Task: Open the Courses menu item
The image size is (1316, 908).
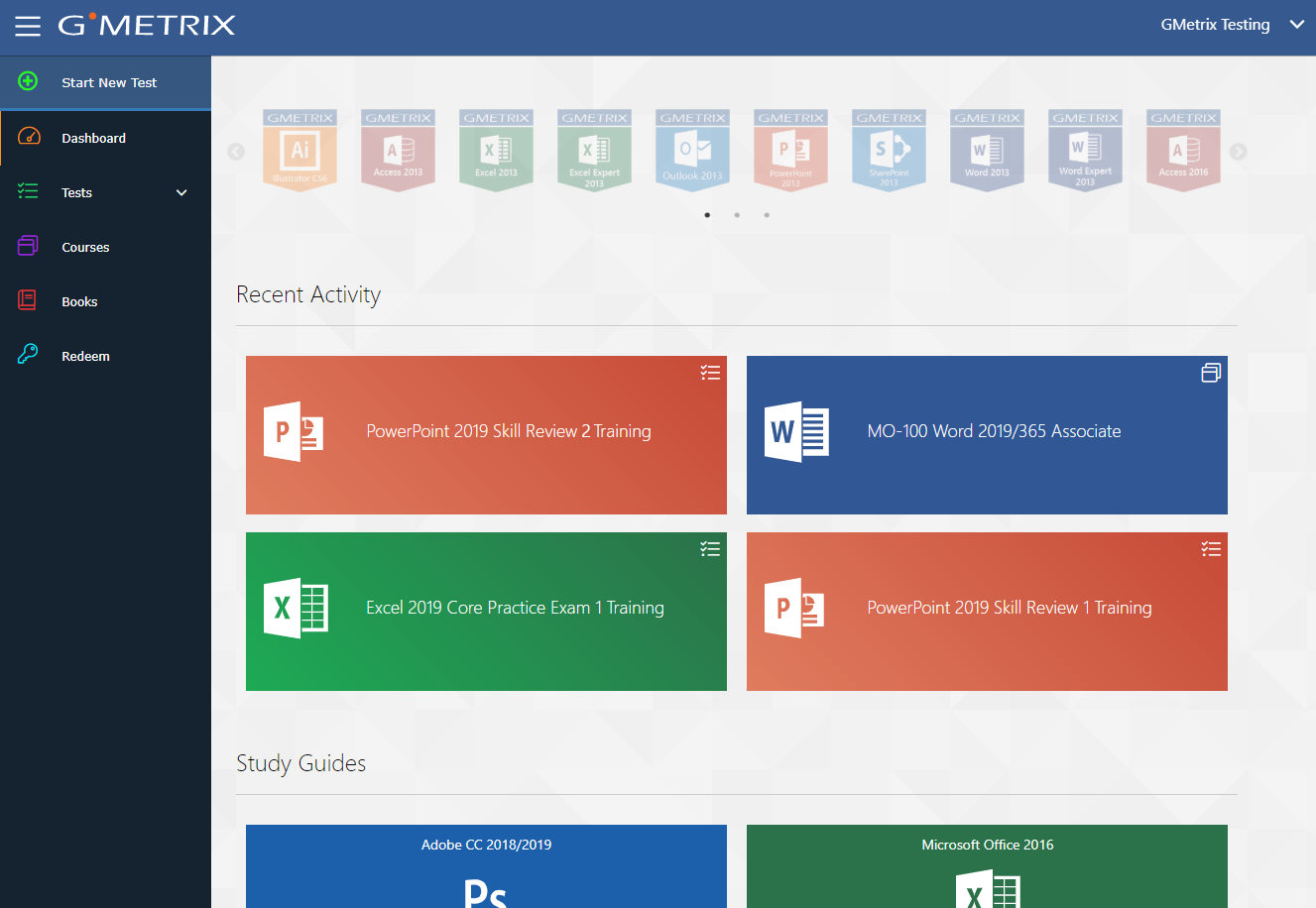Action: pyautogui.click(x=105, y=247)
